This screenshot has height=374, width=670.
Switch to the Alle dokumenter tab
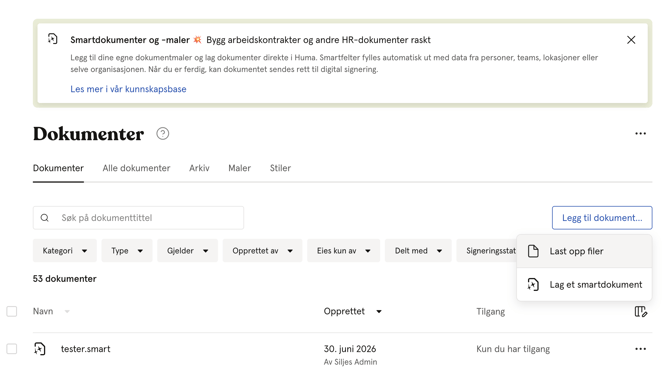pyautogui.click(x=136, y=168)
